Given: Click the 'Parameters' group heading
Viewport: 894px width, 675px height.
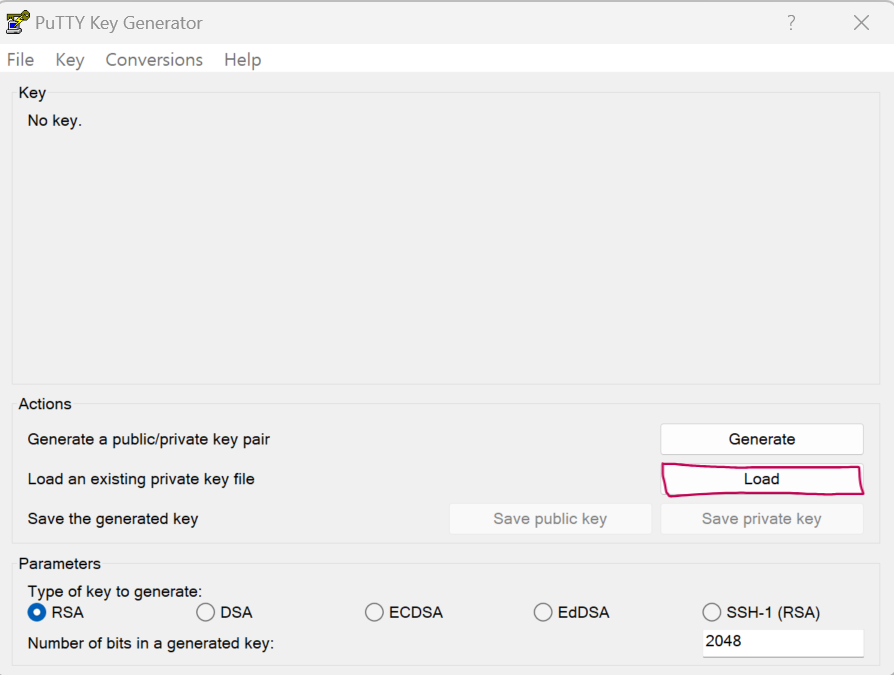Looking at the screenshot, I should pyautogui.click(x=59, y=564).
